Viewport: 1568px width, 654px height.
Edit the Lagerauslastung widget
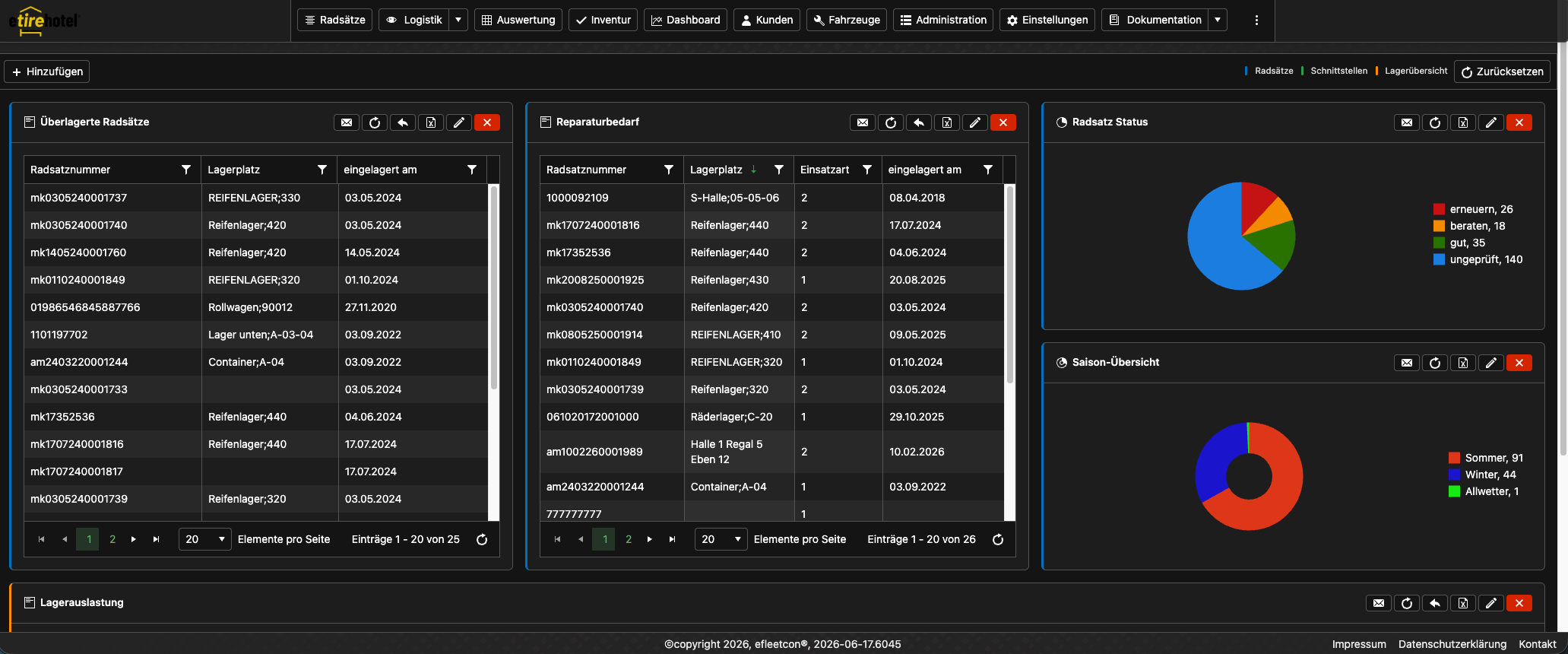click(1491, 603)
